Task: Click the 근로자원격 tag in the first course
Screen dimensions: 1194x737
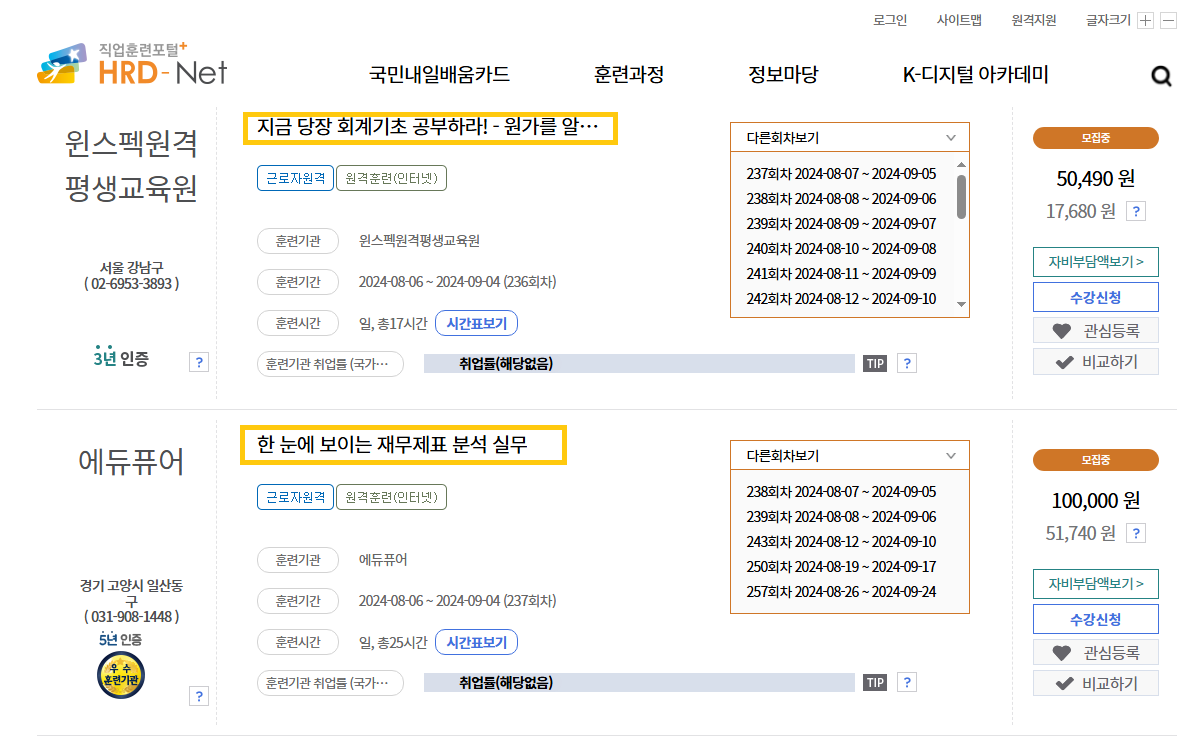Action: coord(295,178)
